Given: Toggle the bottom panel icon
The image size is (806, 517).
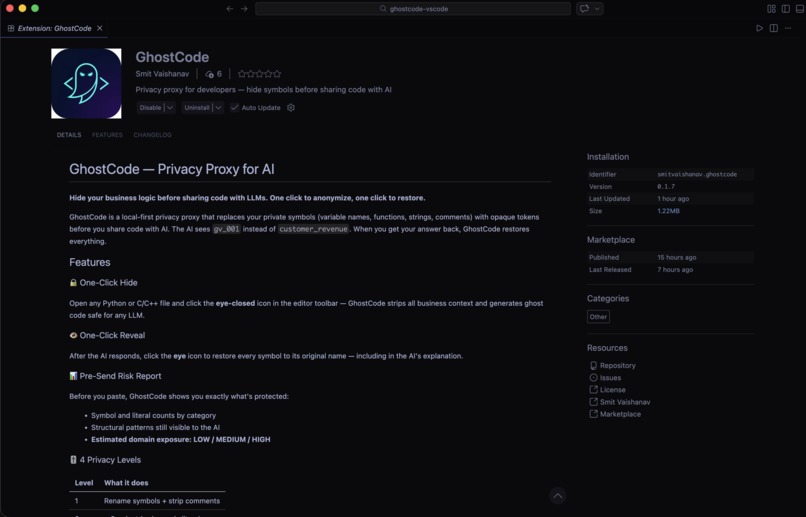Looking at the screenshot, I should point(800,9).
